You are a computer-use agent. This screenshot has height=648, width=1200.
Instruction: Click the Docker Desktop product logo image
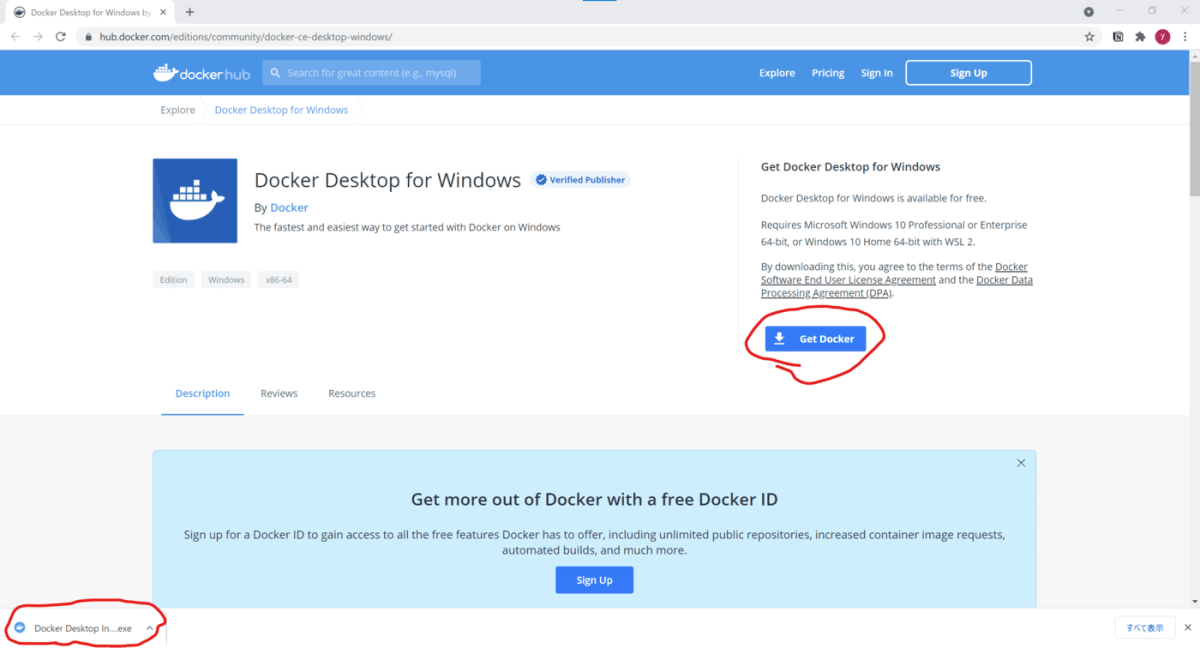195,200
